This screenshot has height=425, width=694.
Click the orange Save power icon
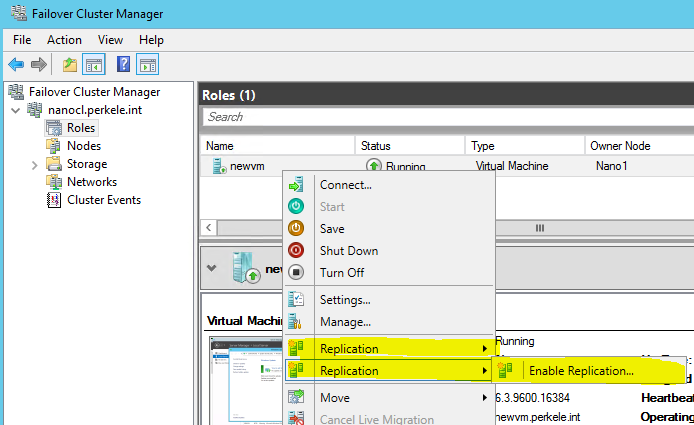pyautogui.click(x=296, y=228)
